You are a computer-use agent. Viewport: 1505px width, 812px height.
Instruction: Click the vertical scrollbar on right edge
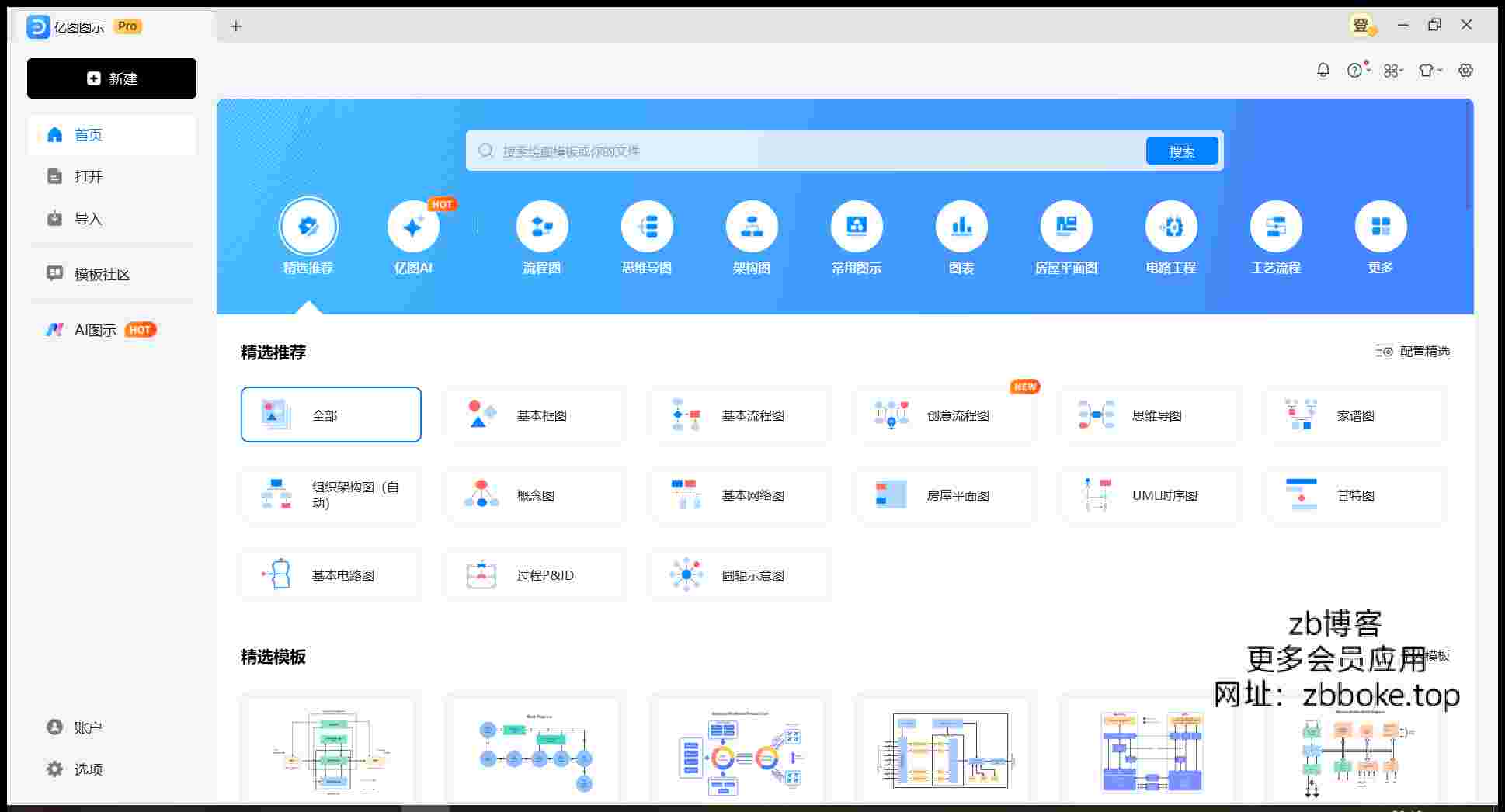[1469, 155]
